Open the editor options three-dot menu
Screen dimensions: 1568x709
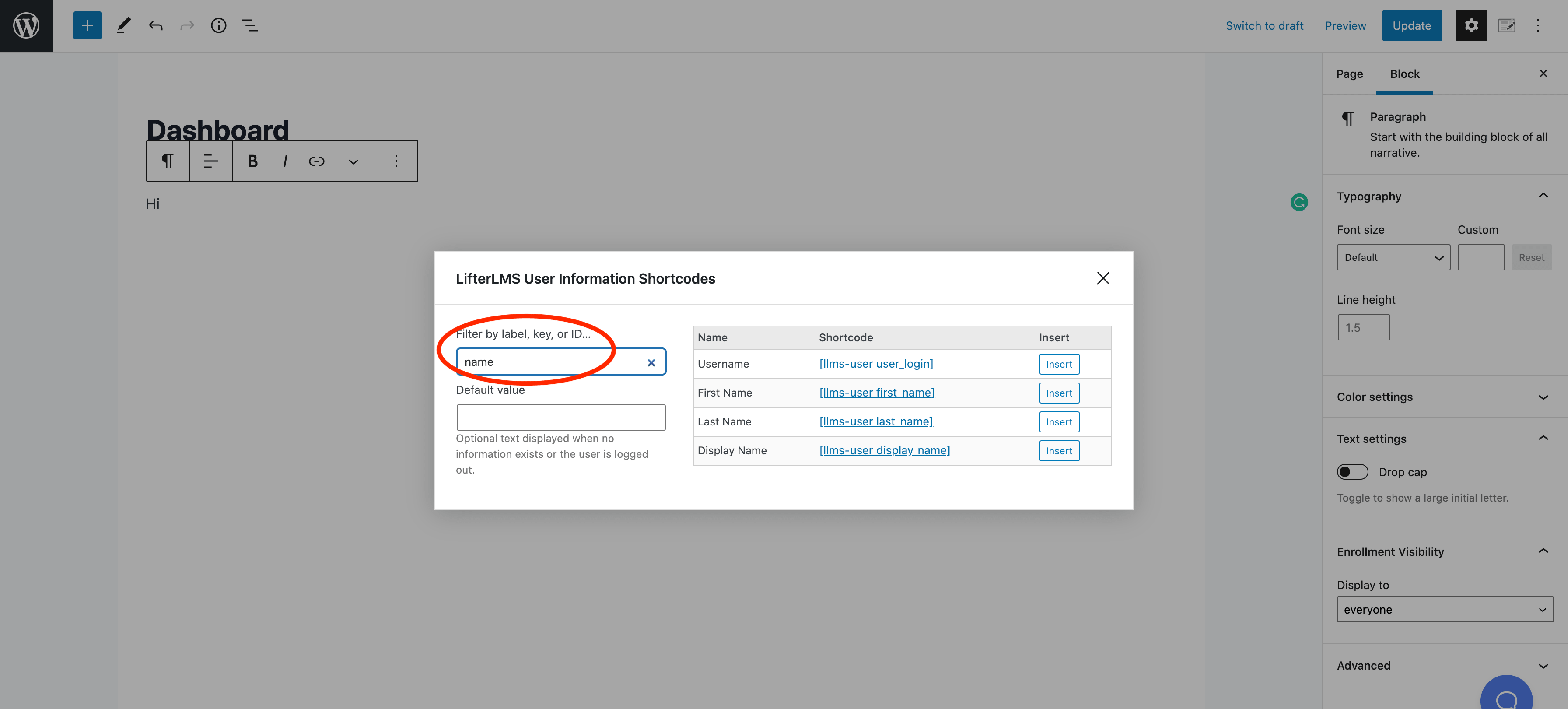[x=1538, y=25]
